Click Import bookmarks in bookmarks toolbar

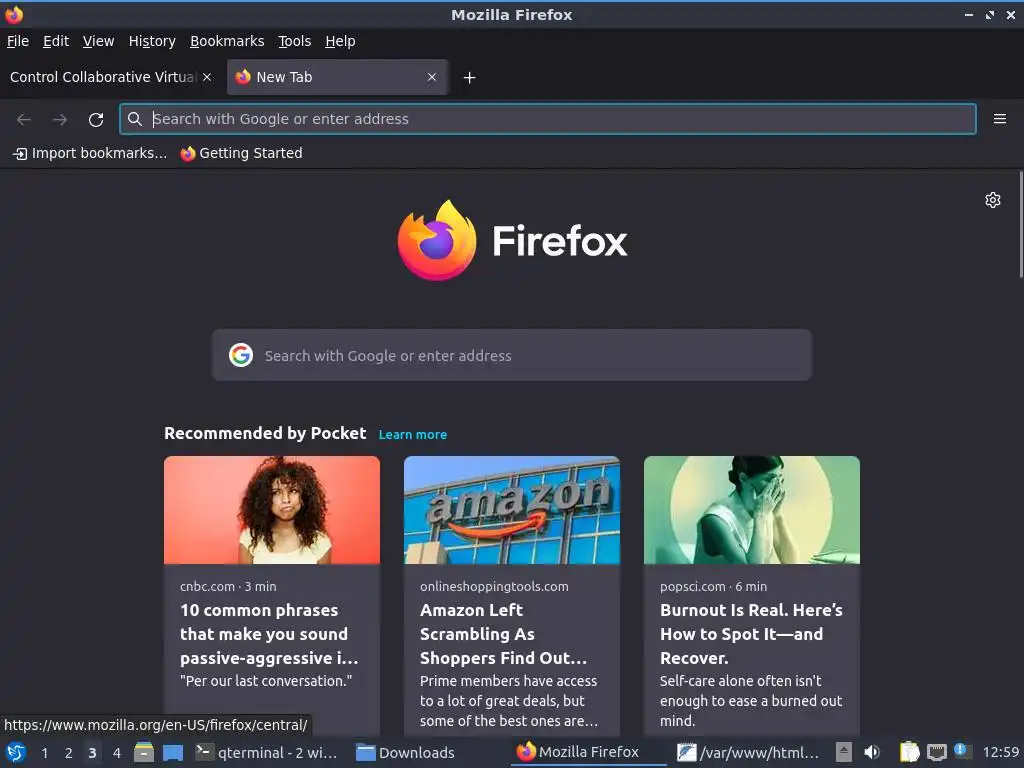pos(90,153)
